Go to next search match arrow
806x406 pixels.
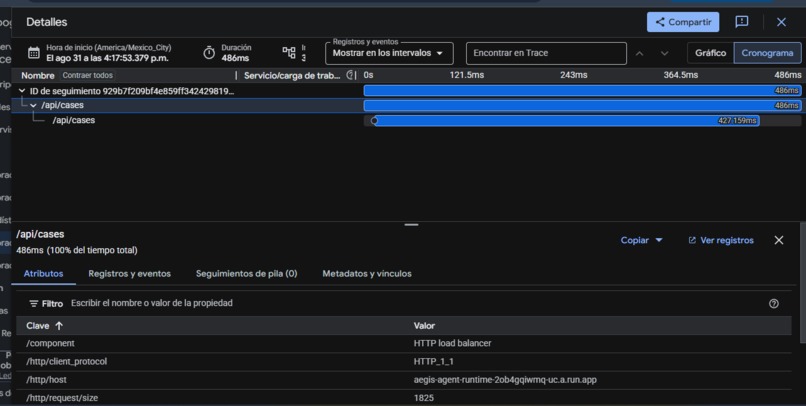coord(664,53)
